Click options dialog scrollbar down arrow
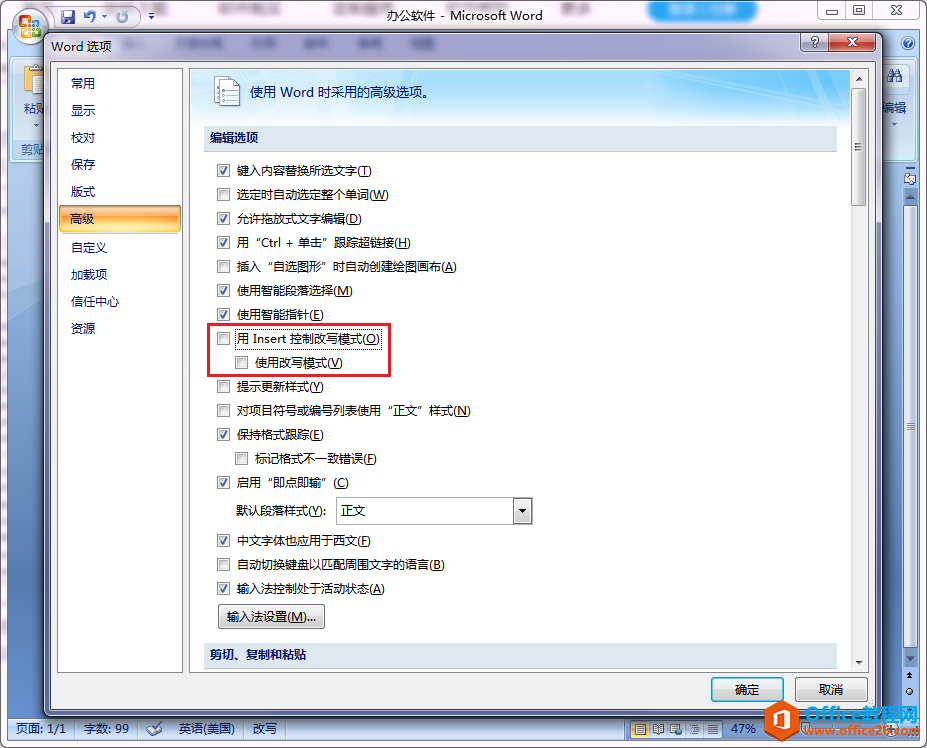This screenshot has width=927, height=748. pyautogui.click(x=859, y=663)
